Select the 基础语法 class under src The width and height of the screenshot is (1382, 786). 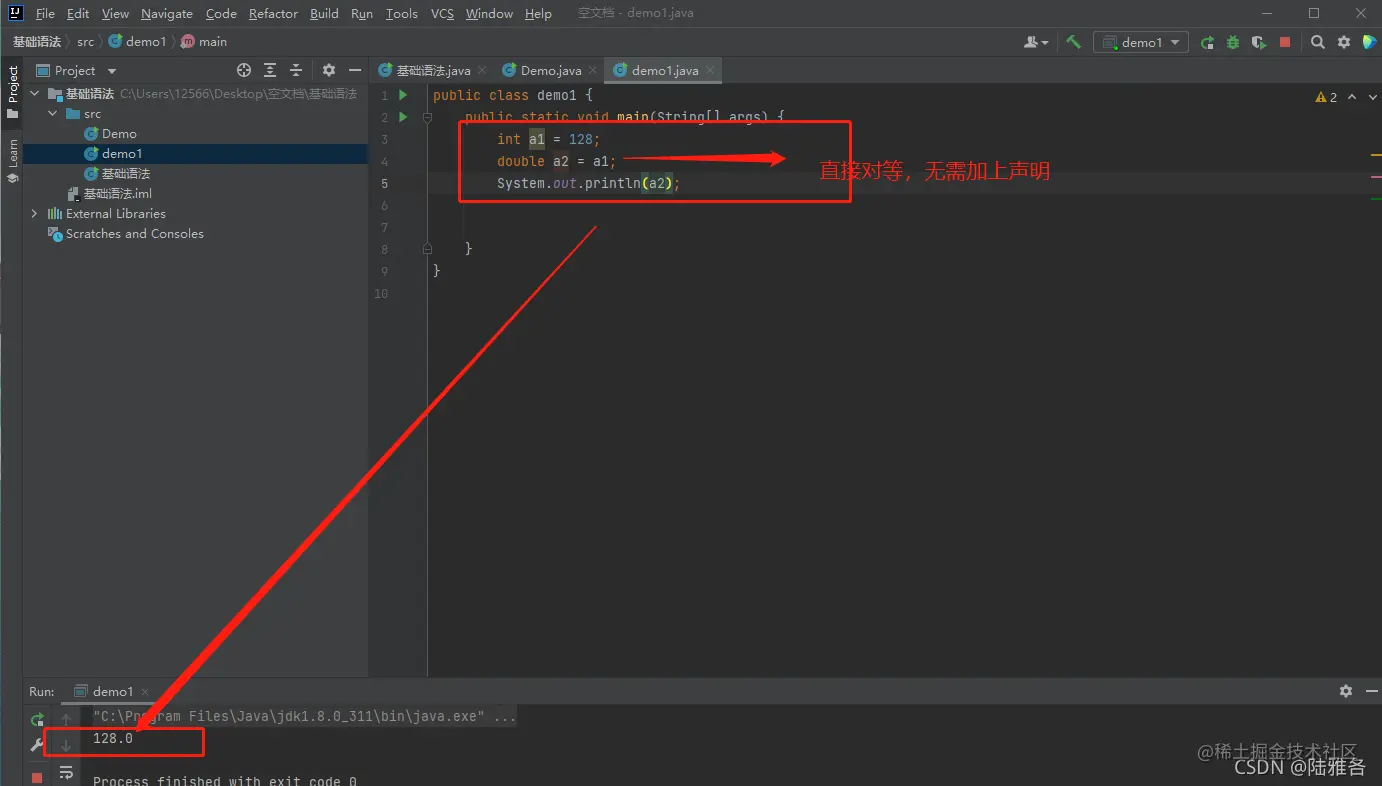point(117,173)
